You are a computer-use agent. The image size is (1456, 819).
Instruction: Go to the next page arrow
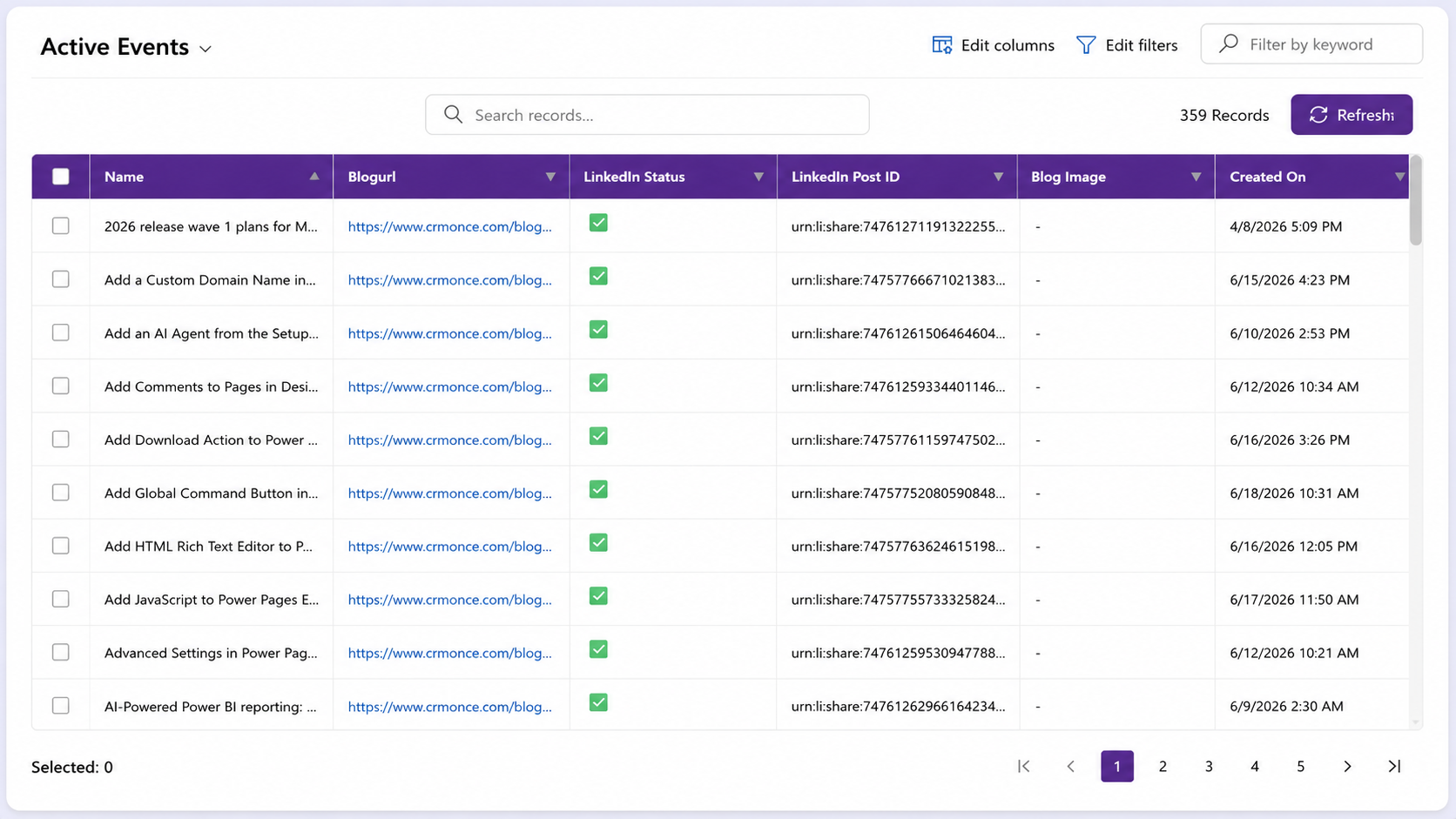coord(1347,766)
